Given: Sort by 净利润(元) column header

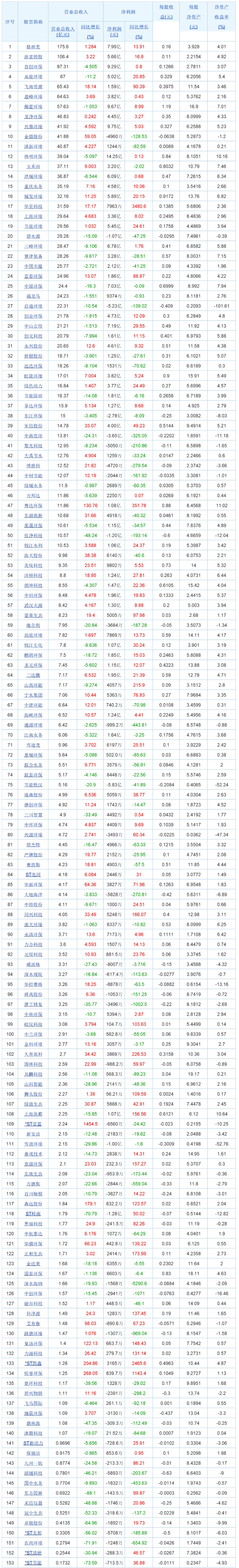Looking at the screenshot, I should click(115, 29).
